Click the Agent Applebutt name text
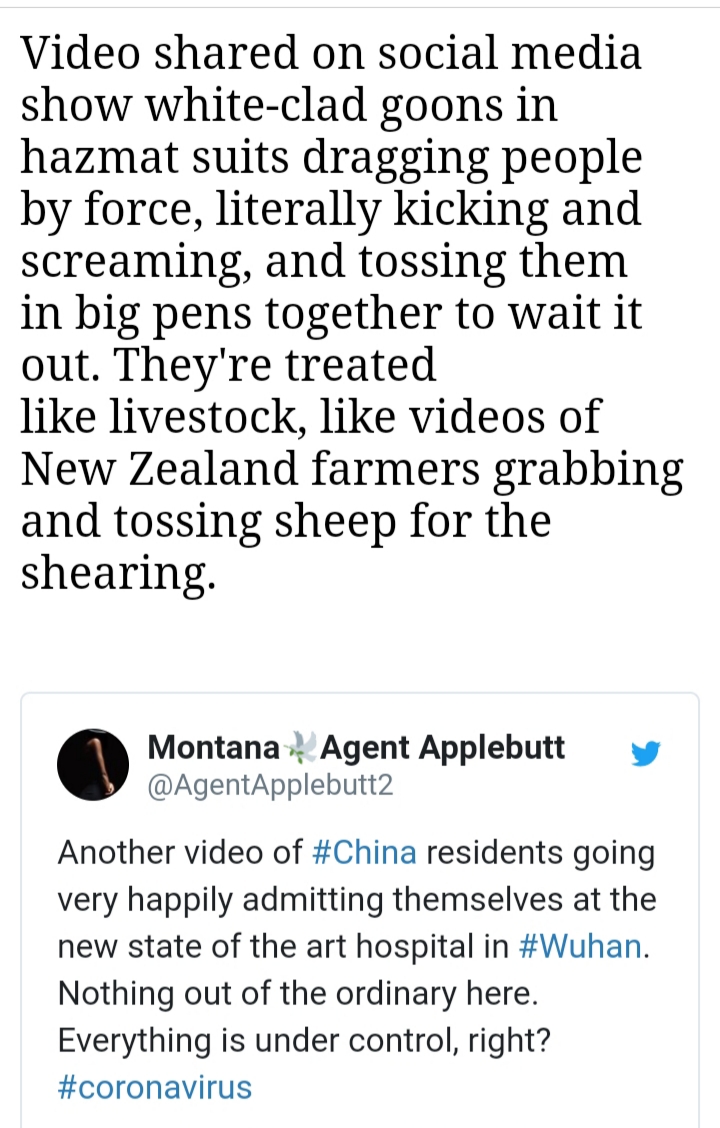 click(x=443, y=747)
